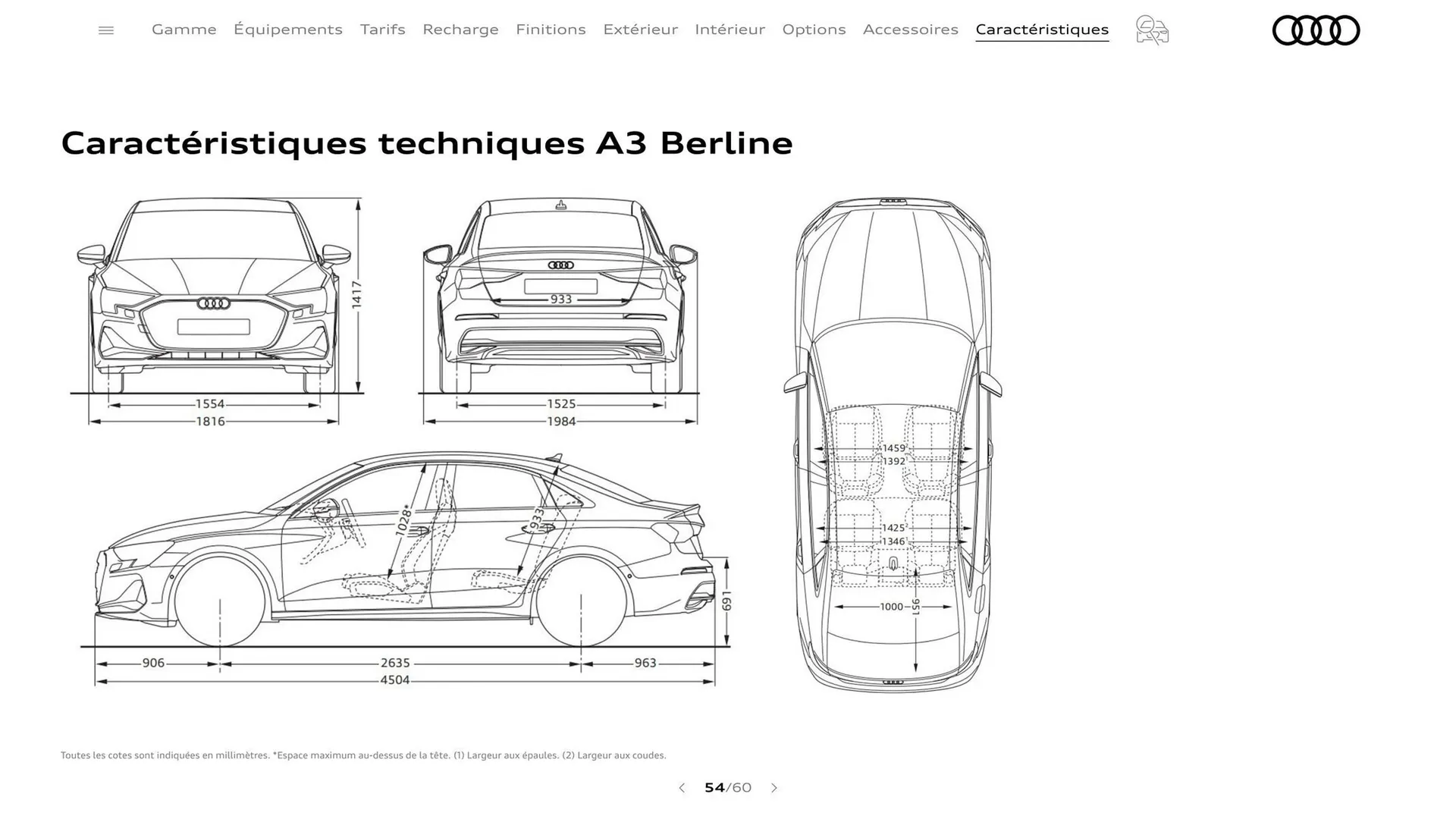Advance to next page with right chevron
This screenshot has width=1456, height=819.
click(x=774, y=788)
